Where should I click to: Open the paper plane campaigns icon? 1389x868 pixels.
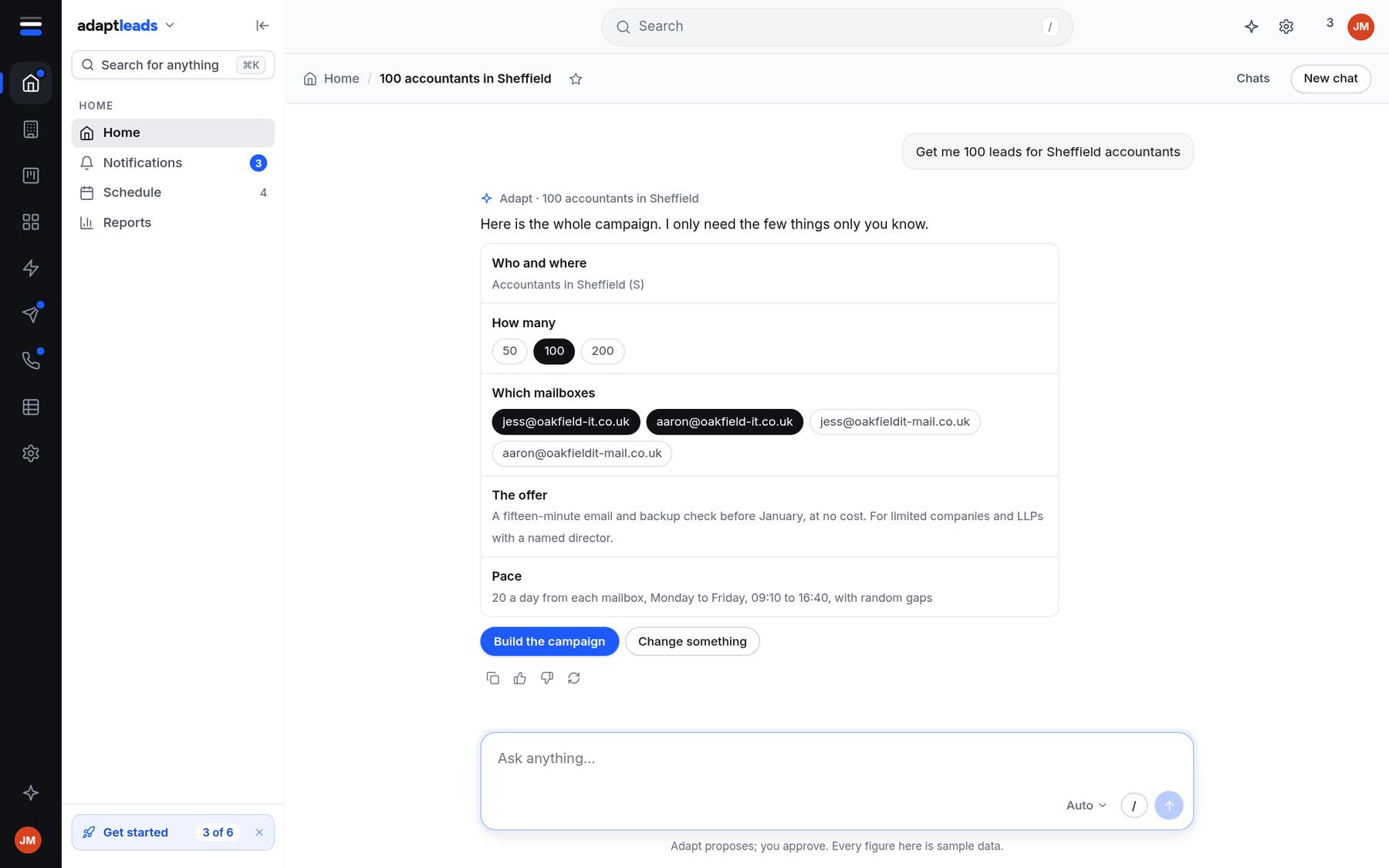click(x=31, y=314)
